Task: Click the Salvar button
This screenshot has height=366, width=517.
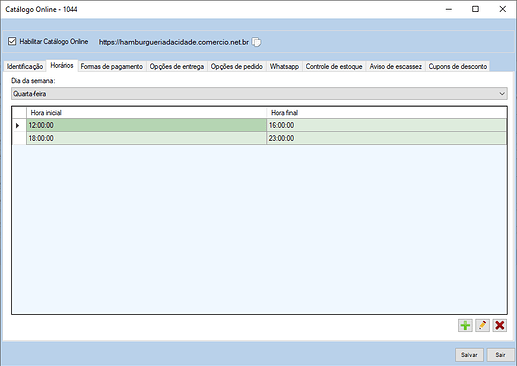Action: (469, 355)
